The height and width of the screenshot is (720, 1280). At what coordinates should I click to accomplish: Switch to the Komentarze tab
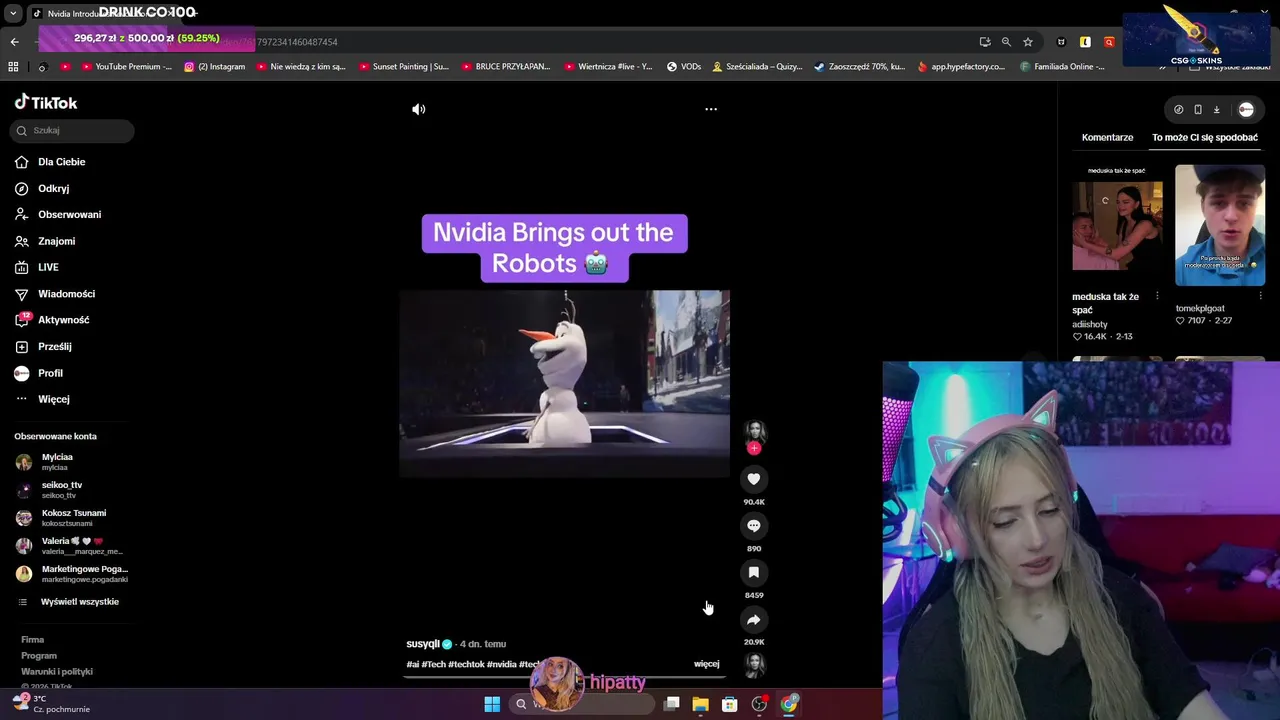coord(1107,138)
